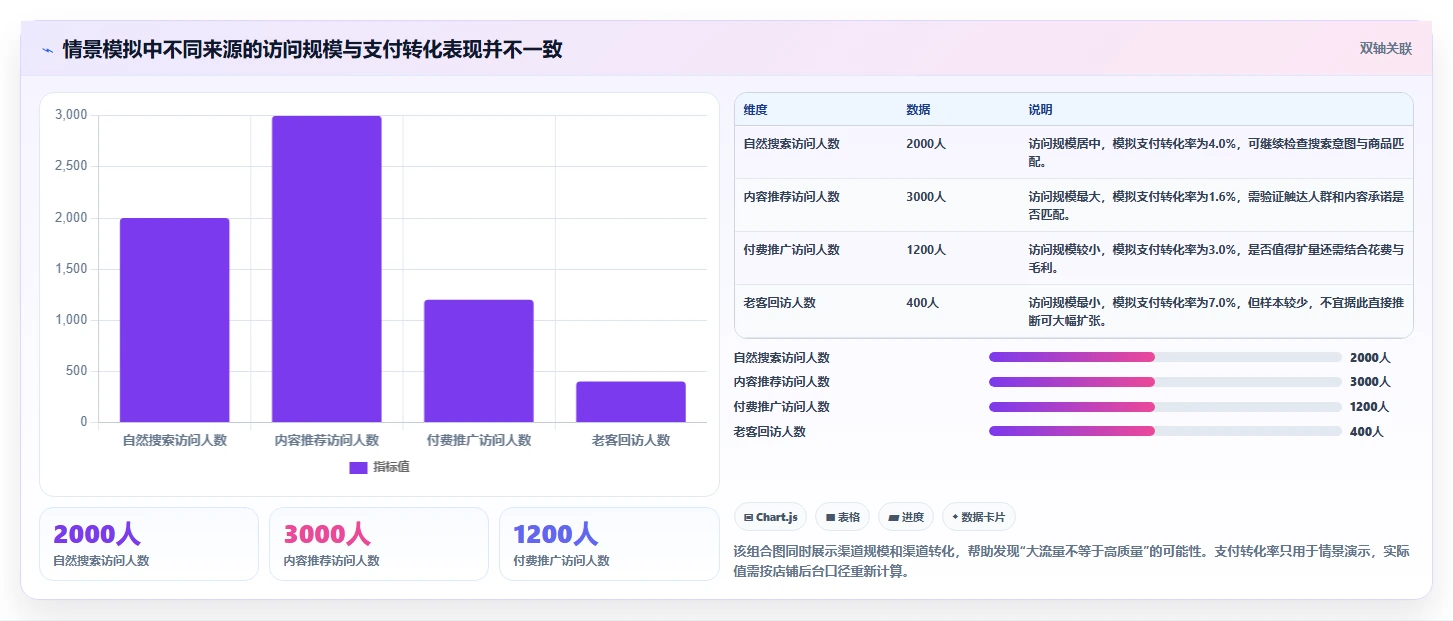The width and height of the screenshot is (1453, 621).
Task: Select the 自然搜索访问人数 table row cell
Action: 791,144
